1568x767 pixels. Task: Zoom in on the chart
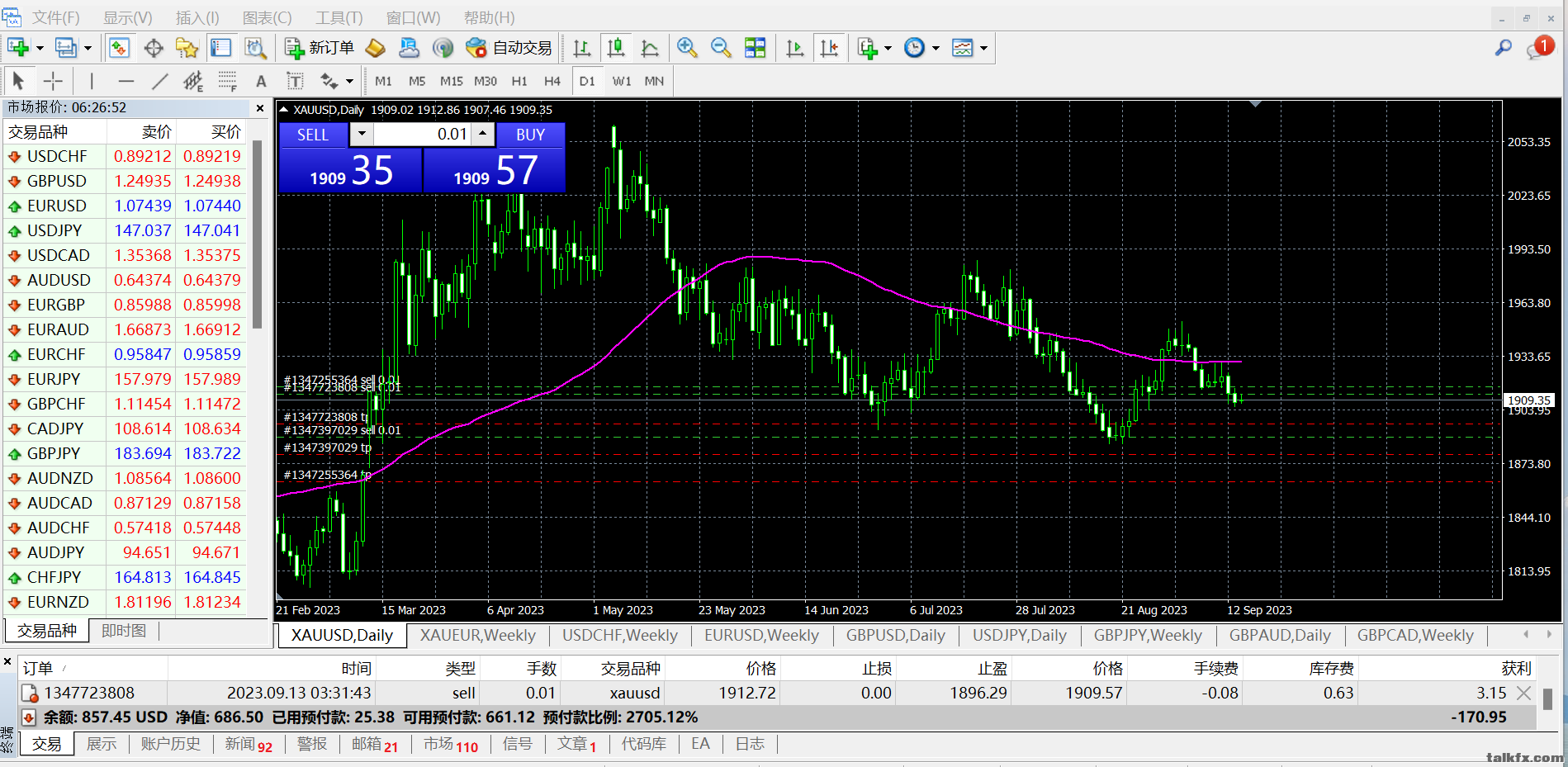(x=687, y=48)
